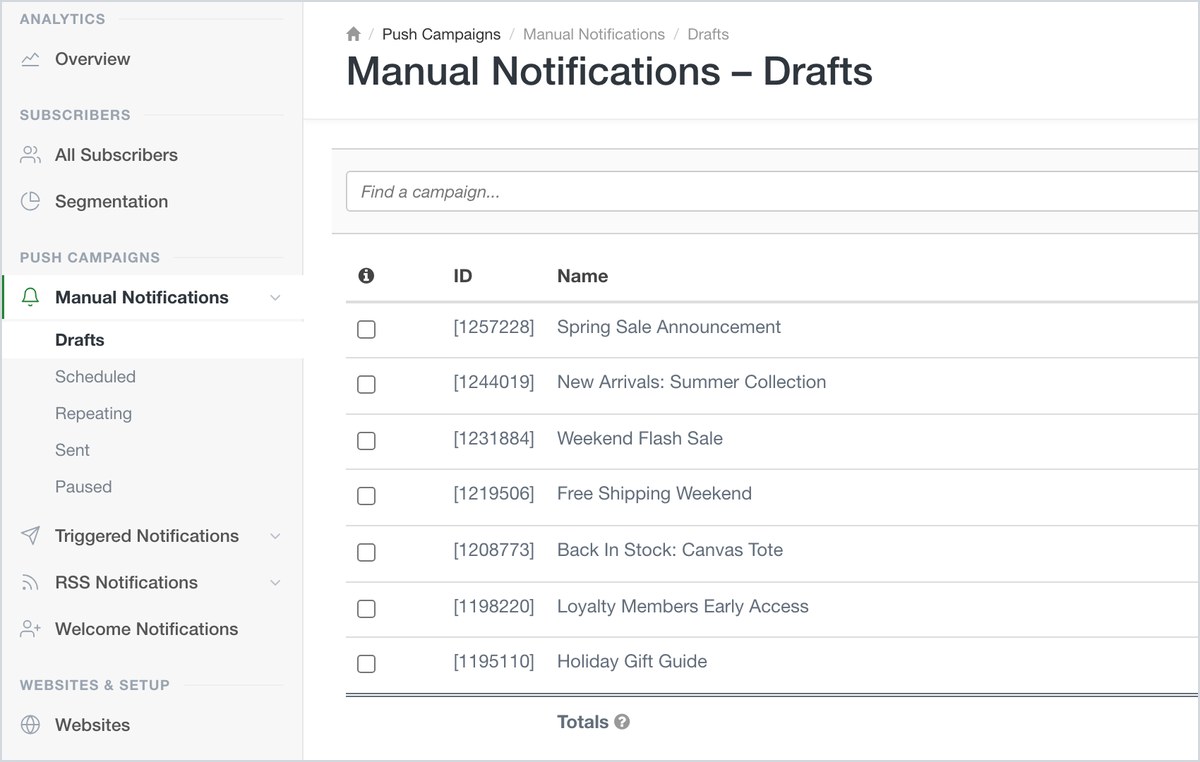The height and width of the screenshot is (762, 1200).
Task: Click the RSS Notifications feed icon
Action: pos(31,582)
